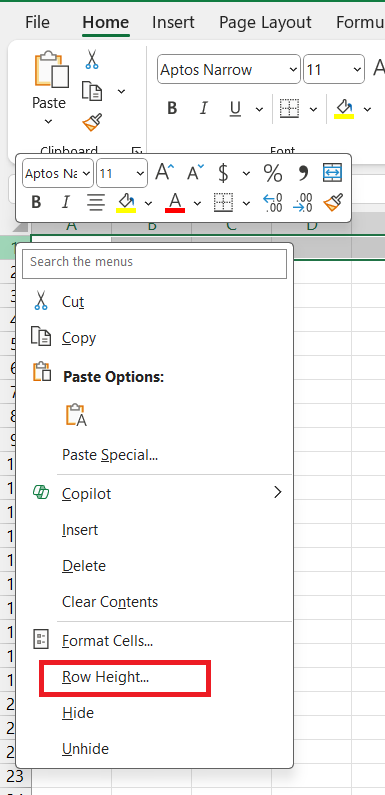Switch to the Insert tab

click(173, 22)
